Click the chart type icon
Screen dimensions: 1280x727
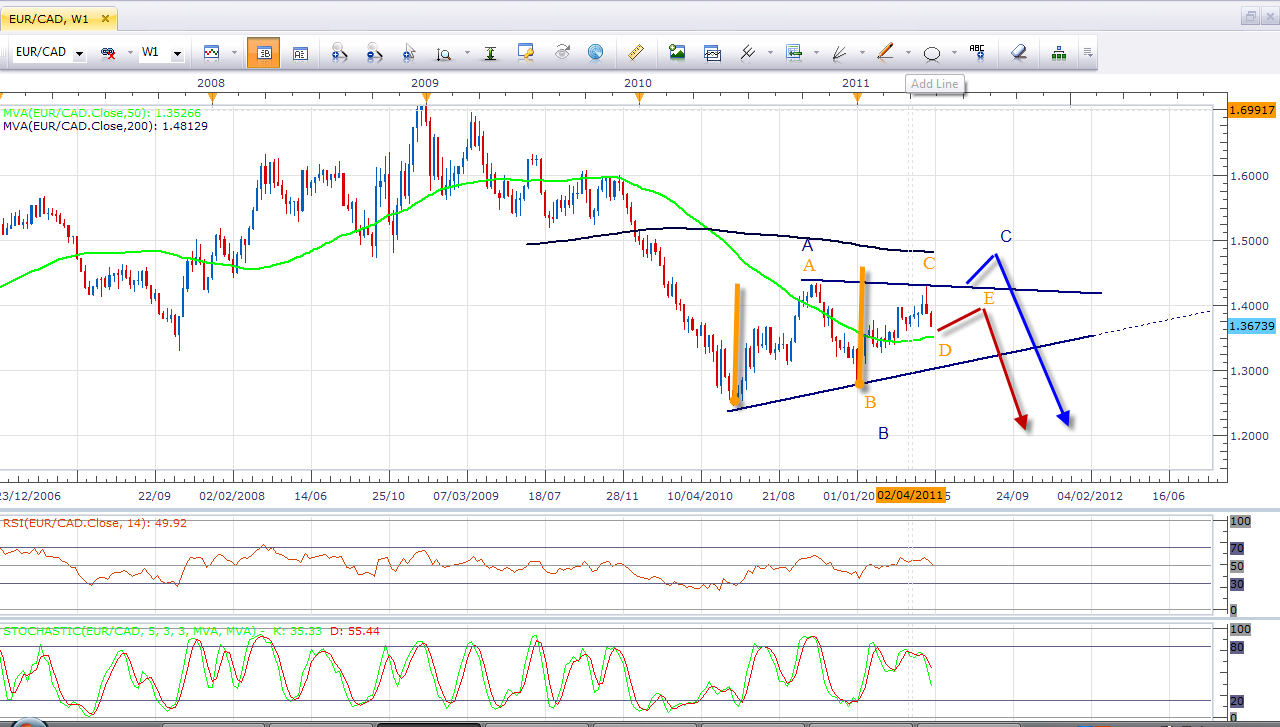click(x=211, y=53)
